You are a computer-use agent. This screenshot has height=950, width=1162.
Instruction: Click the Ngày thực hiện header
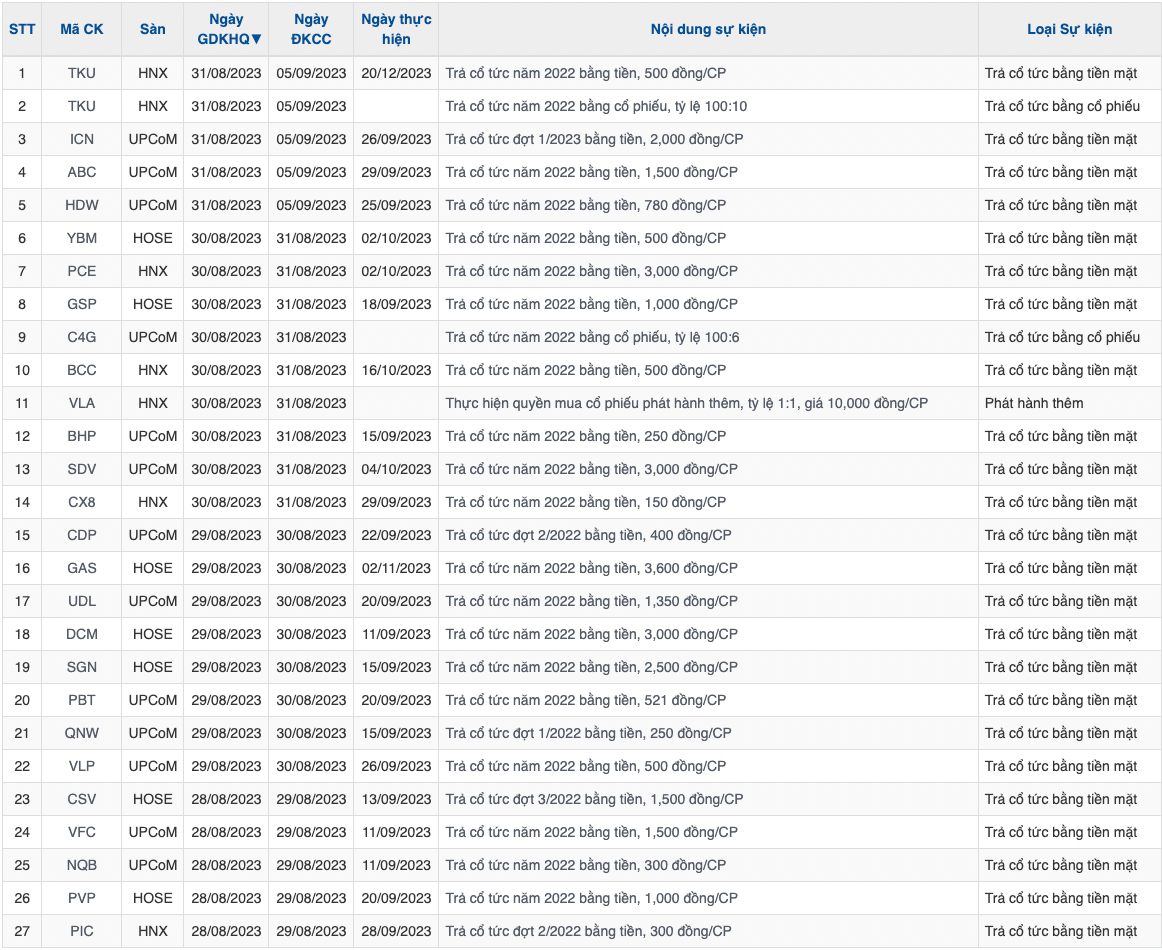(x=396, y=29)
